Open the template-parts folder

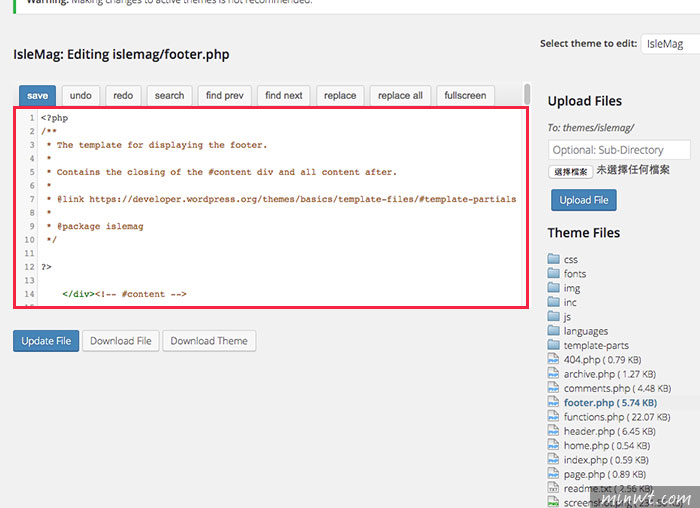point(596,346)
